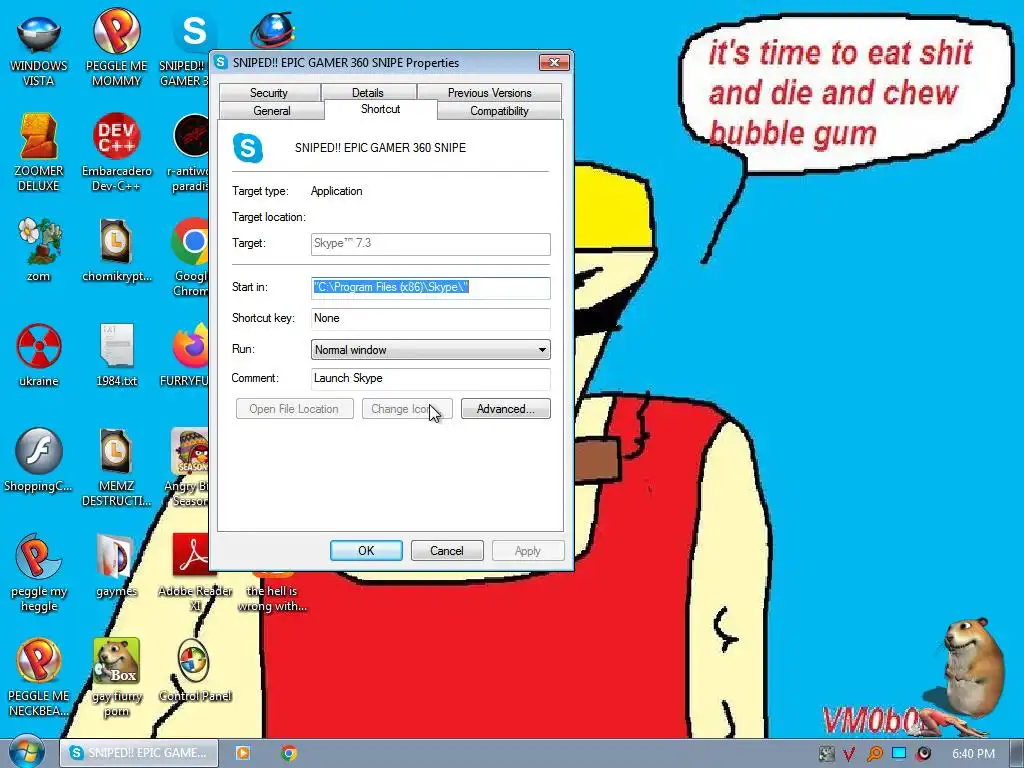Screen dimensions: 1024x768
Task: Select the Google Chrome desktop icon
Action: [190, 257]
